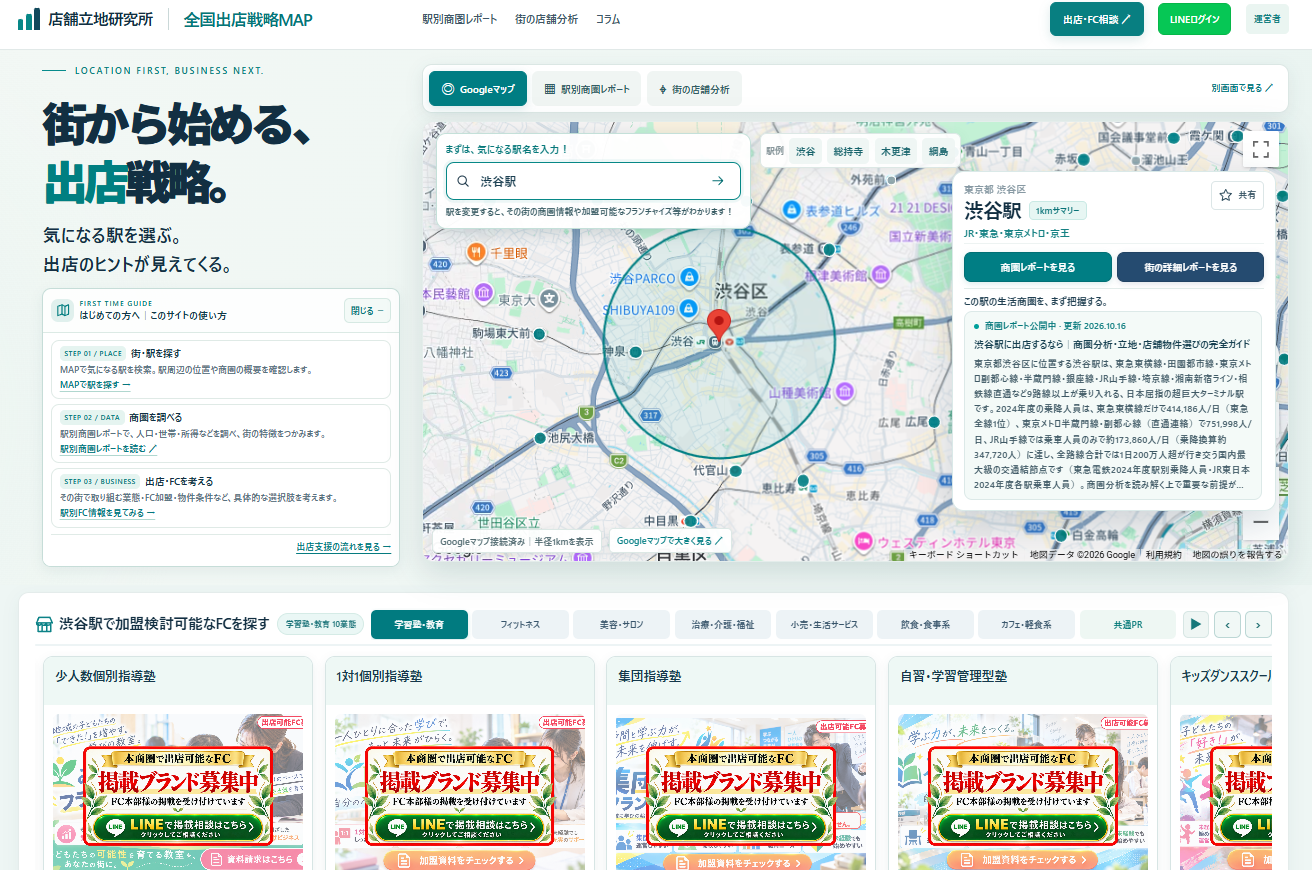Open コラム in top navigation

(607, 19)
